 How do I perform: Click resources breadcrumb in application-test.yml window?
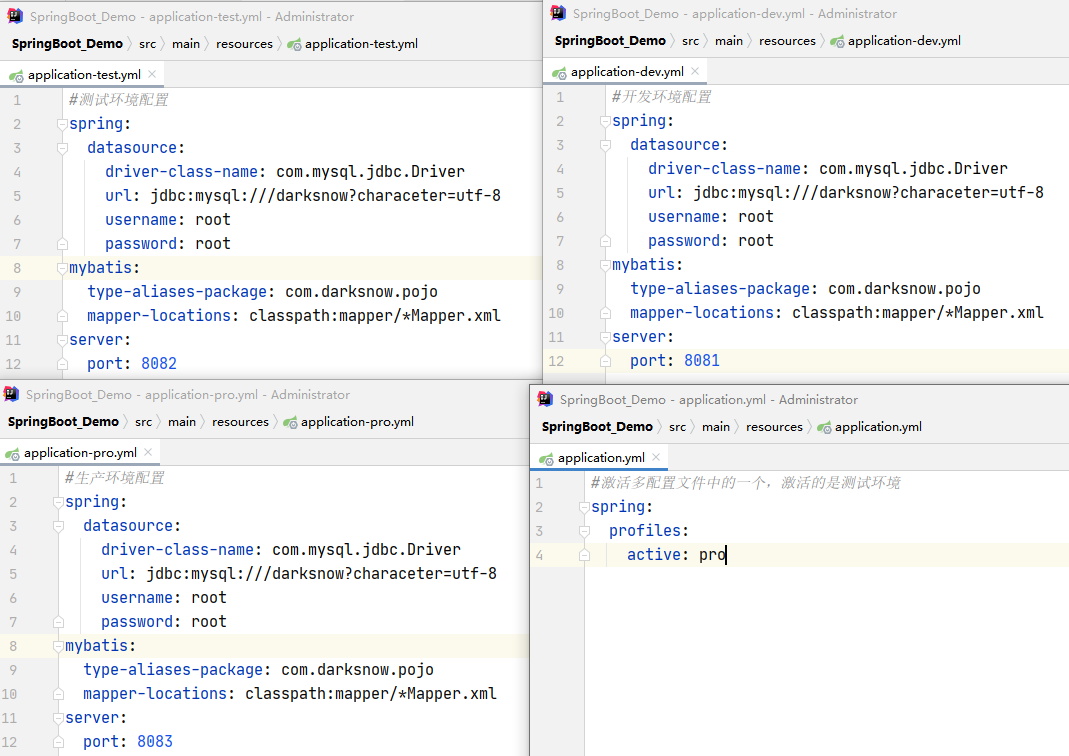point(244,44)
